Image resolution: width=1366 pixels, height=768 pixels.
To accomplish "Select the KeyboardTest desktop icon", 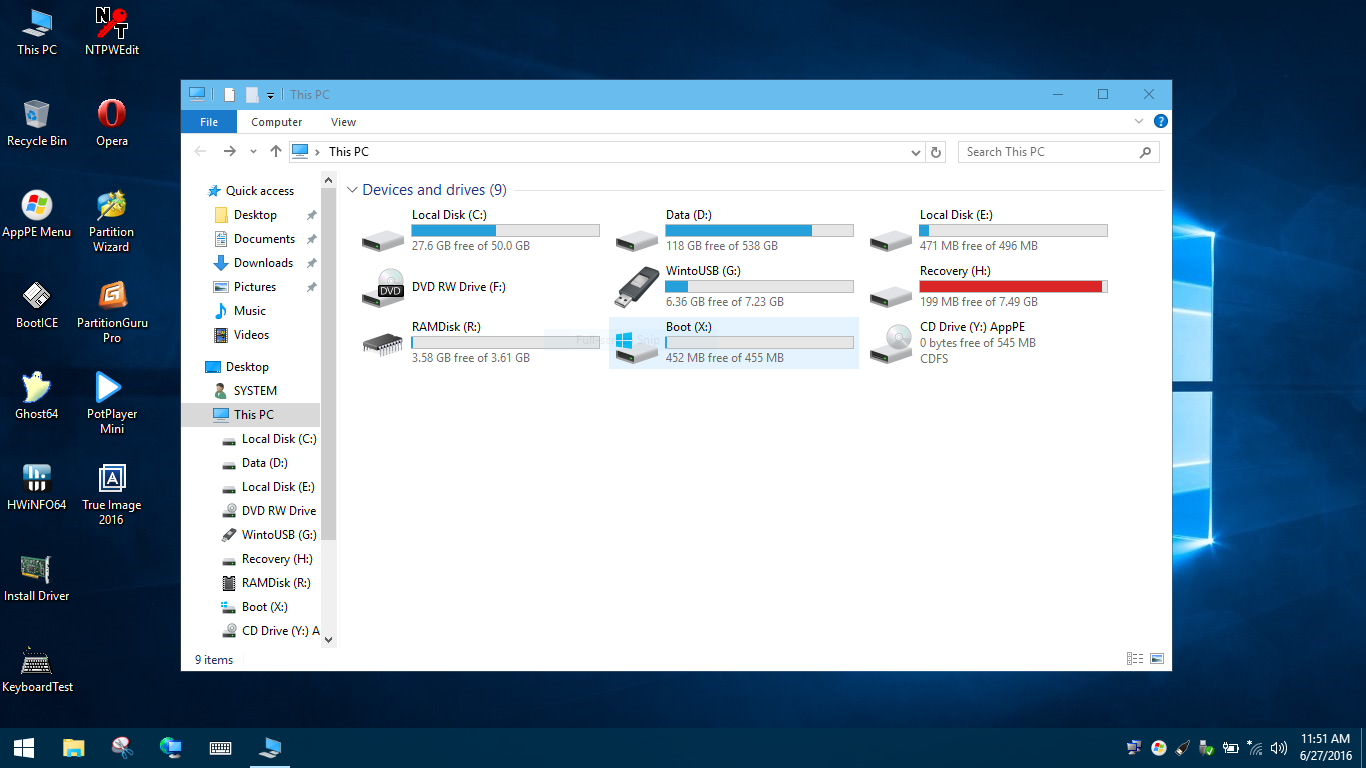I will click(x=37, y=669).
